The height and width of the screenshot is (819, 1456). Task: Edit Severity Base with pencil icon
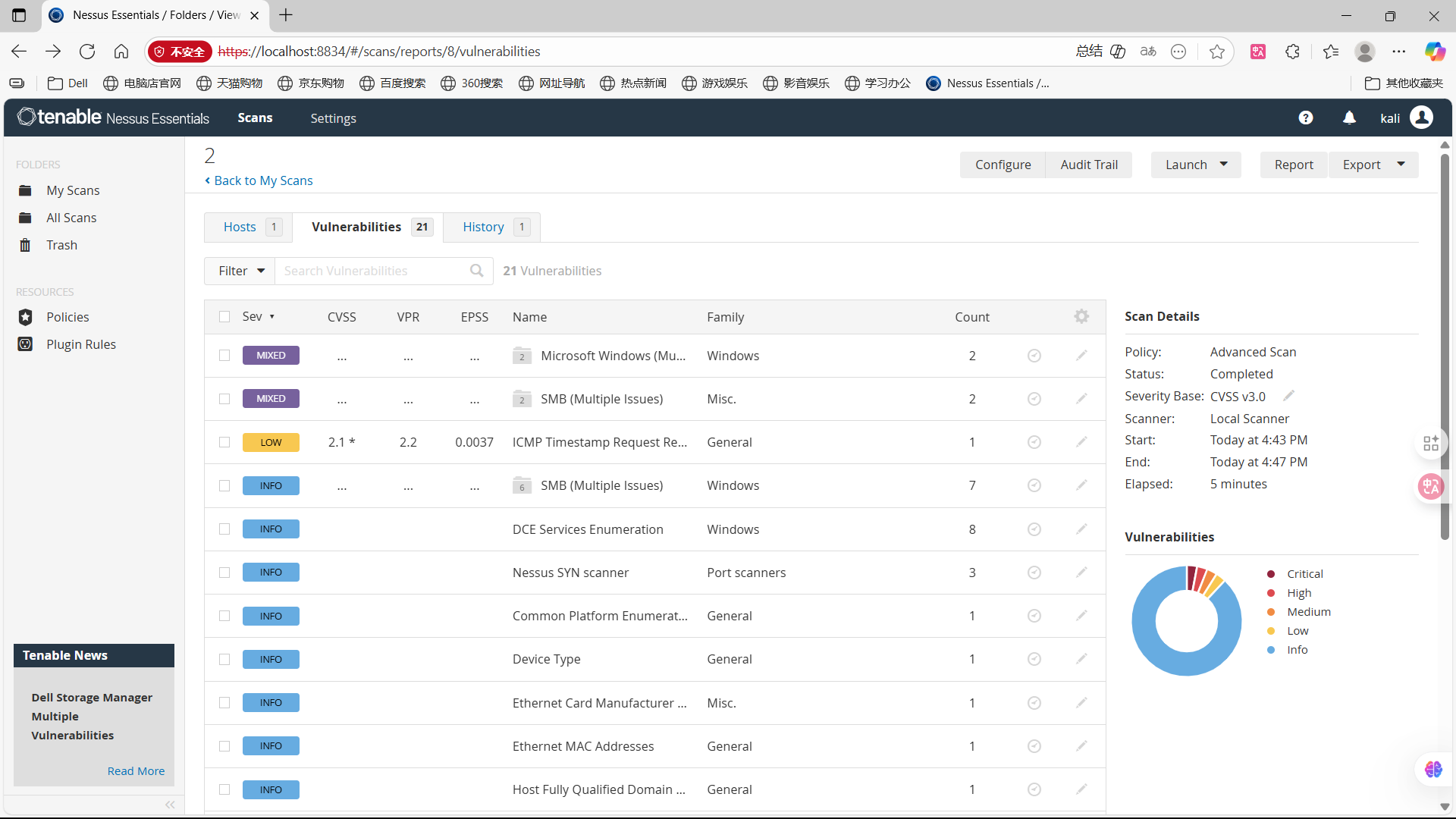[1288, 395]
